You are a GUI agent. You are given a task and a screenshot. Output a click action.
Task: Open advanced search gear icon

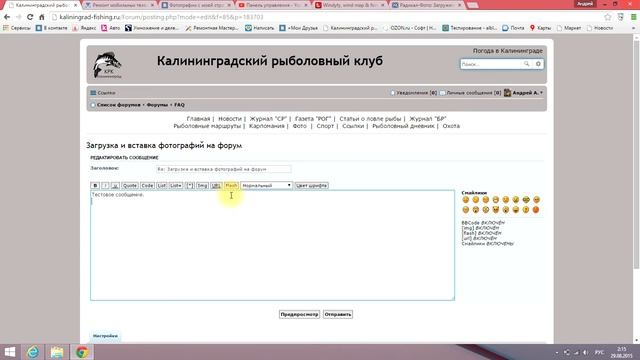pos(538,64)
